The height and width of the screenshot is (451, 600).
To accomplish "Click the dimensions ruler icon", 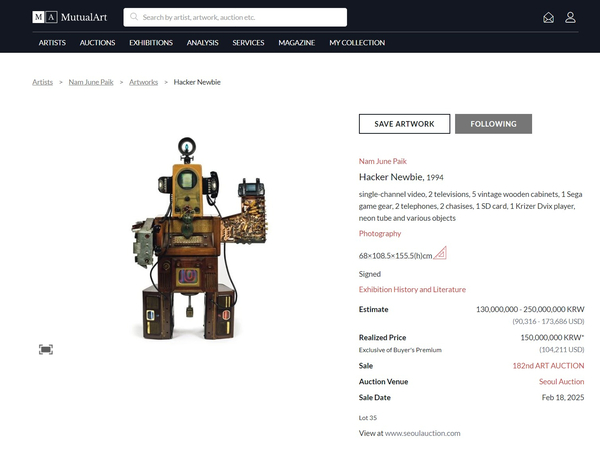I will (441, 253).
